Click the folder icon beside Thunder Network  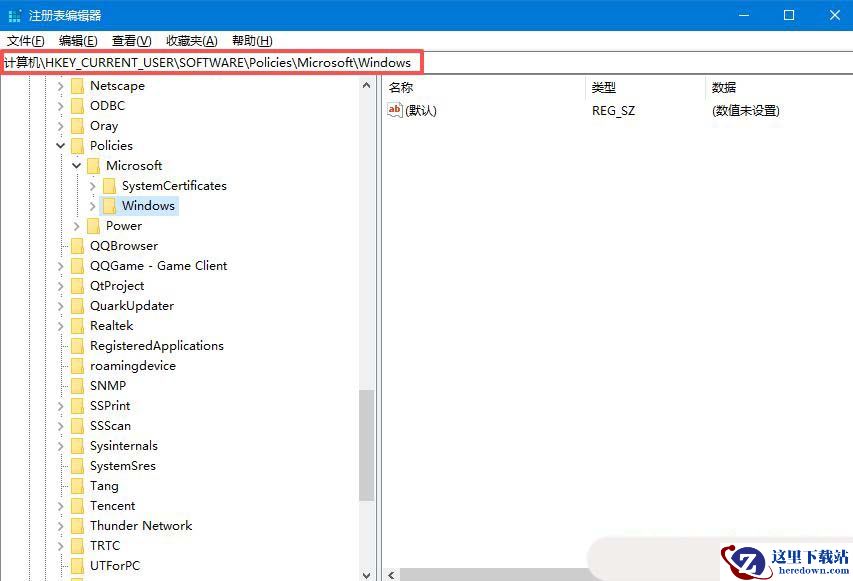(77, 526)
